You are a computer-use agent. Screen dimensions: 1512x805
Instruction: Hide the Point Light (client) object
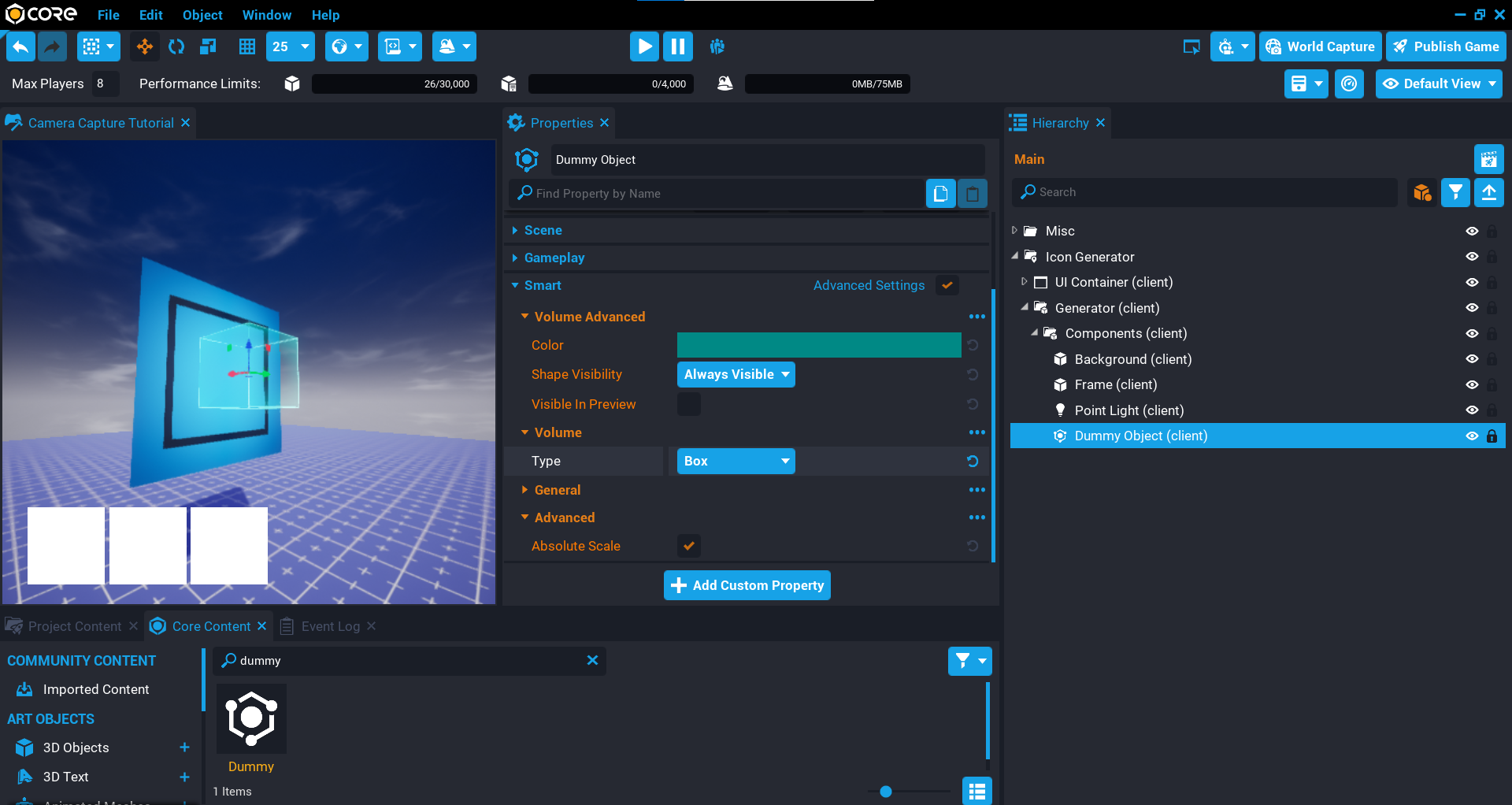(1471, 410)
